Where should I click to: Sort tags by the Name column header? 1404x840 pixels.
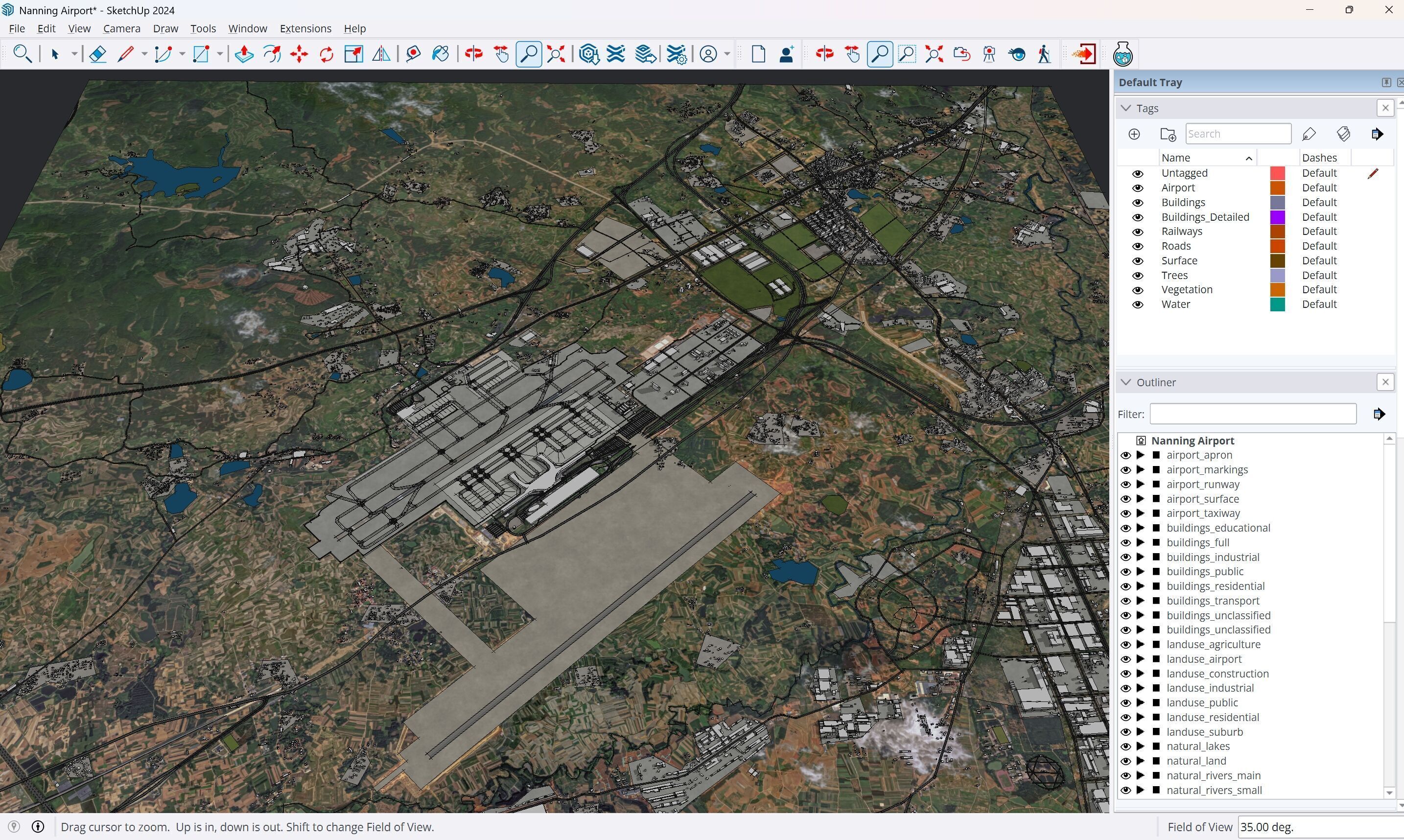1207,158
